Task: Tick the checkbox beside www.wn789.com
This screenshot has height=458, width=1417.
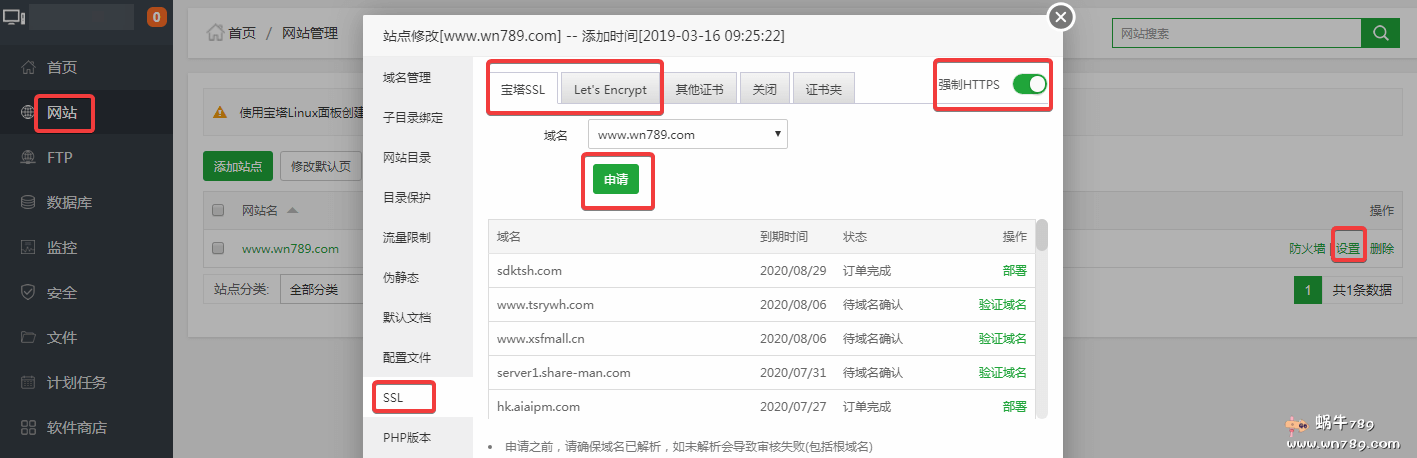Action: pos(218,249)
